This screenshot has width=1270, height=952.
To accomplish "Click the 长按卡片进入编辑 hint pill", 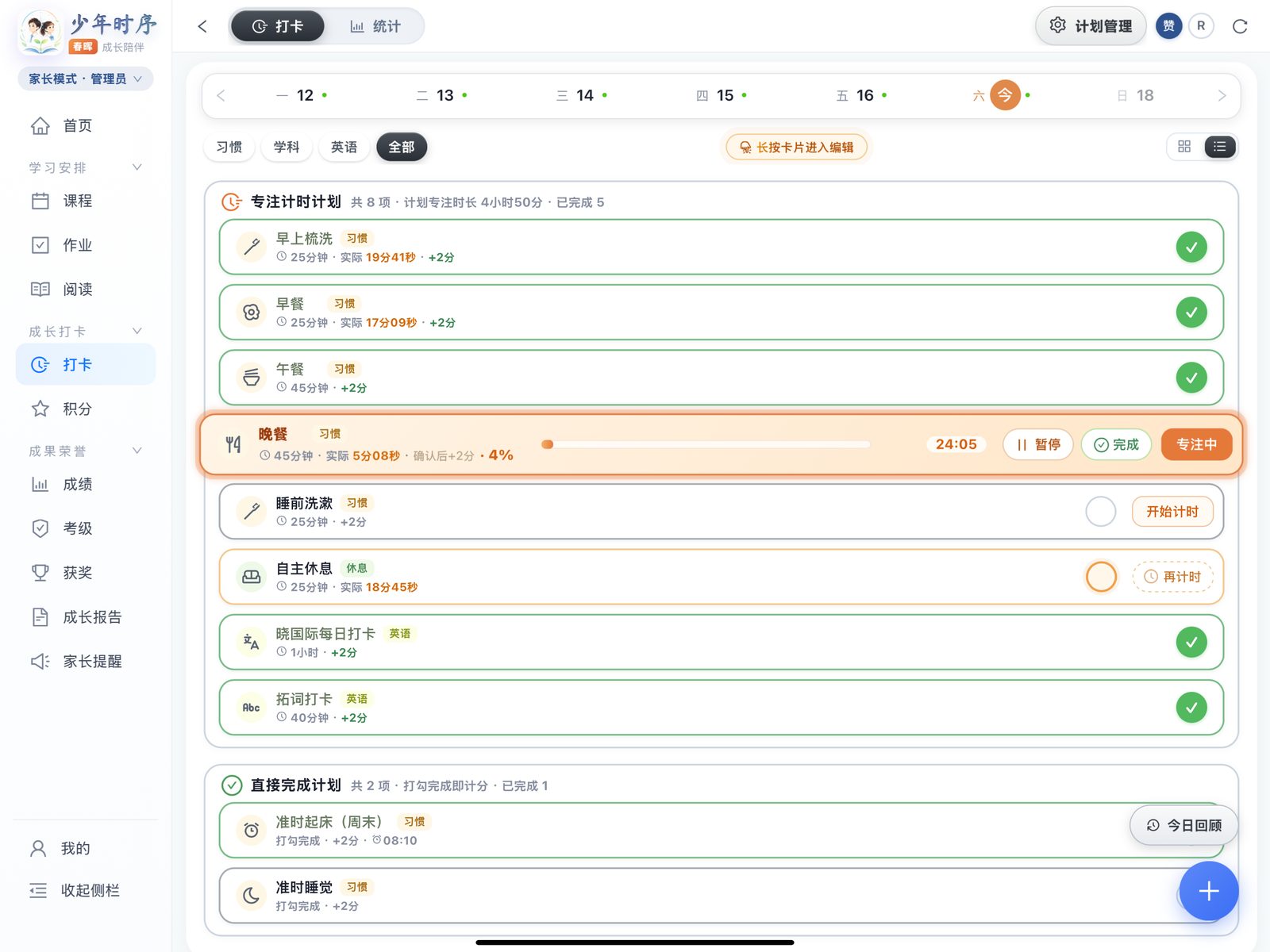I will pyautogui.click(x=796, y=148).
